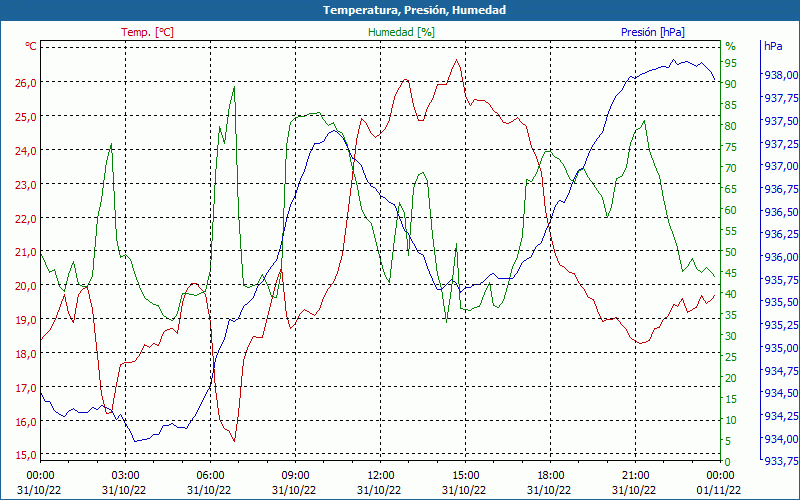Click the 45 humidity axis value
800x500 pixels.
coord(731,273)
